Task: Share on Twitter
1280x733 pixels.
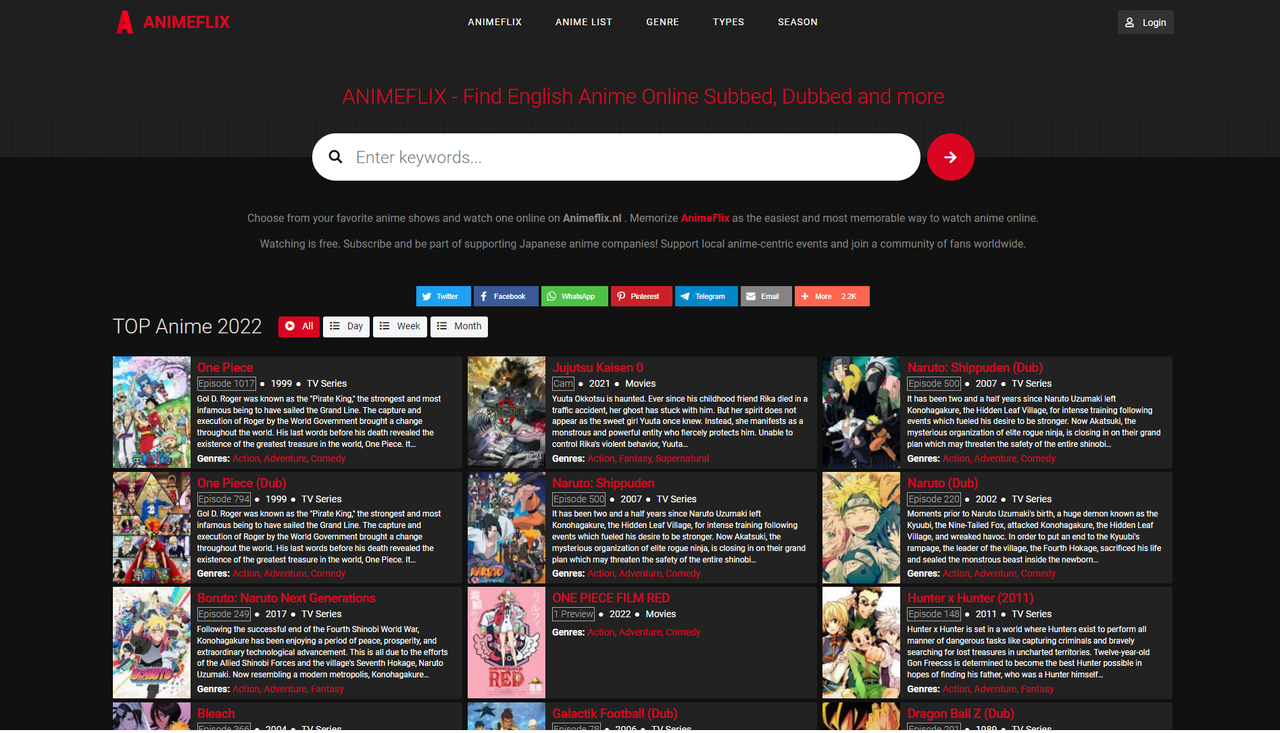Action: 443,296
